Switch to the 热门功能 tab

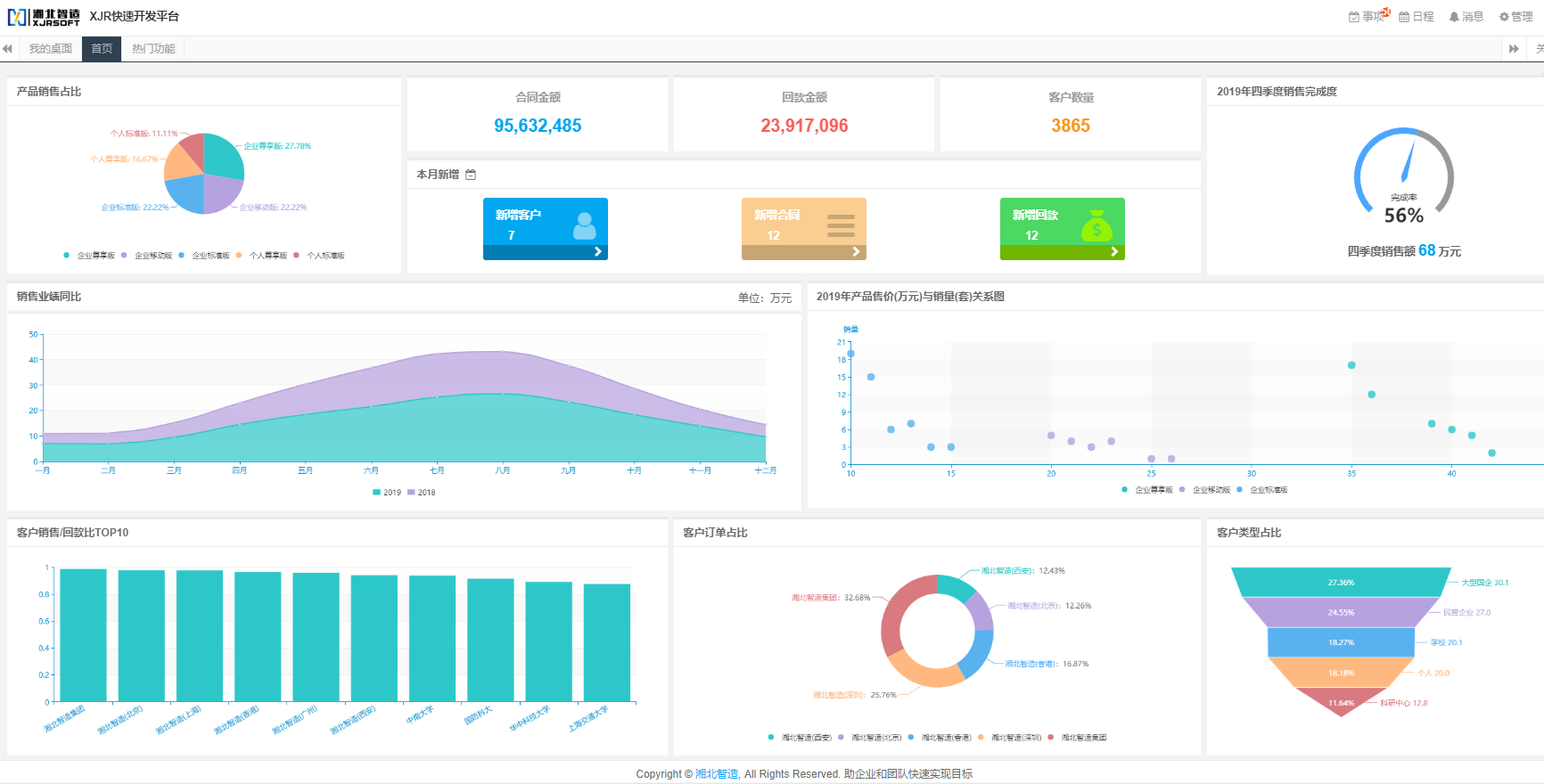[x=153, y=49]
